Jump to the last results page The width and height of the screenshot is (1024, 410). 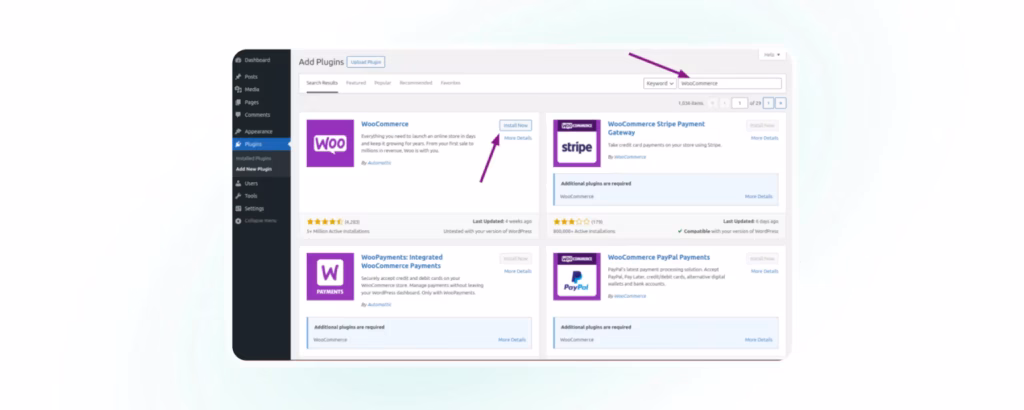pos(780,103)
